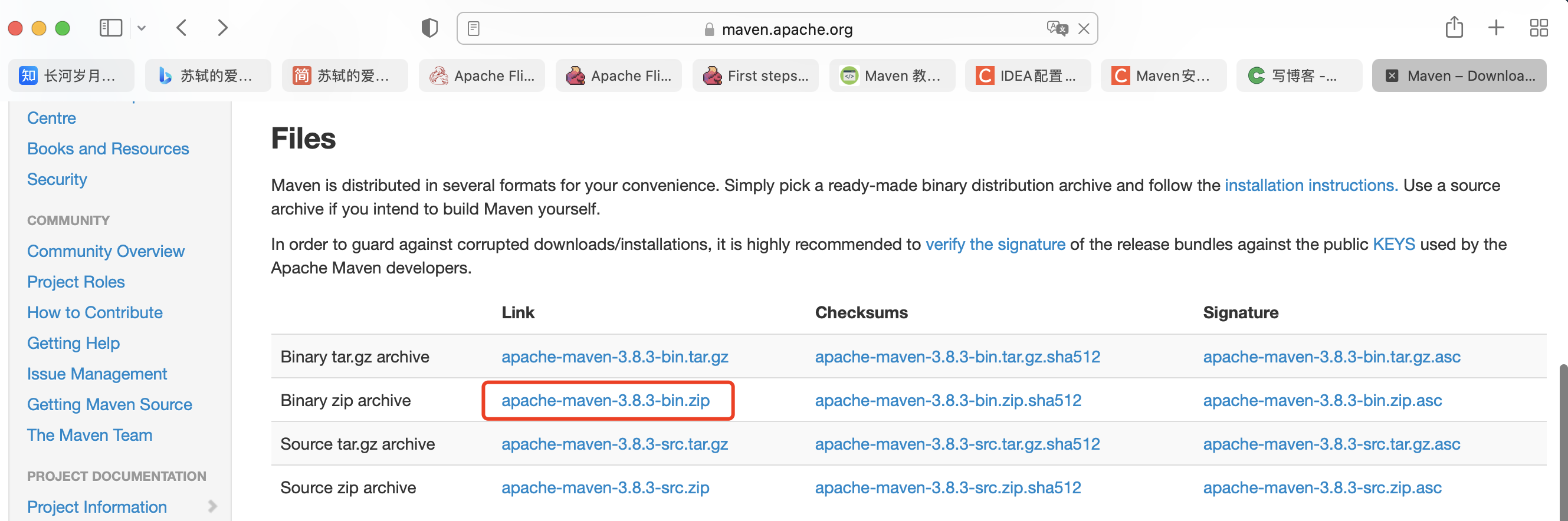Switch to the first Apache Fli... tab
The height and width of the screenshot is (521, 1568).
pos(482,75)
